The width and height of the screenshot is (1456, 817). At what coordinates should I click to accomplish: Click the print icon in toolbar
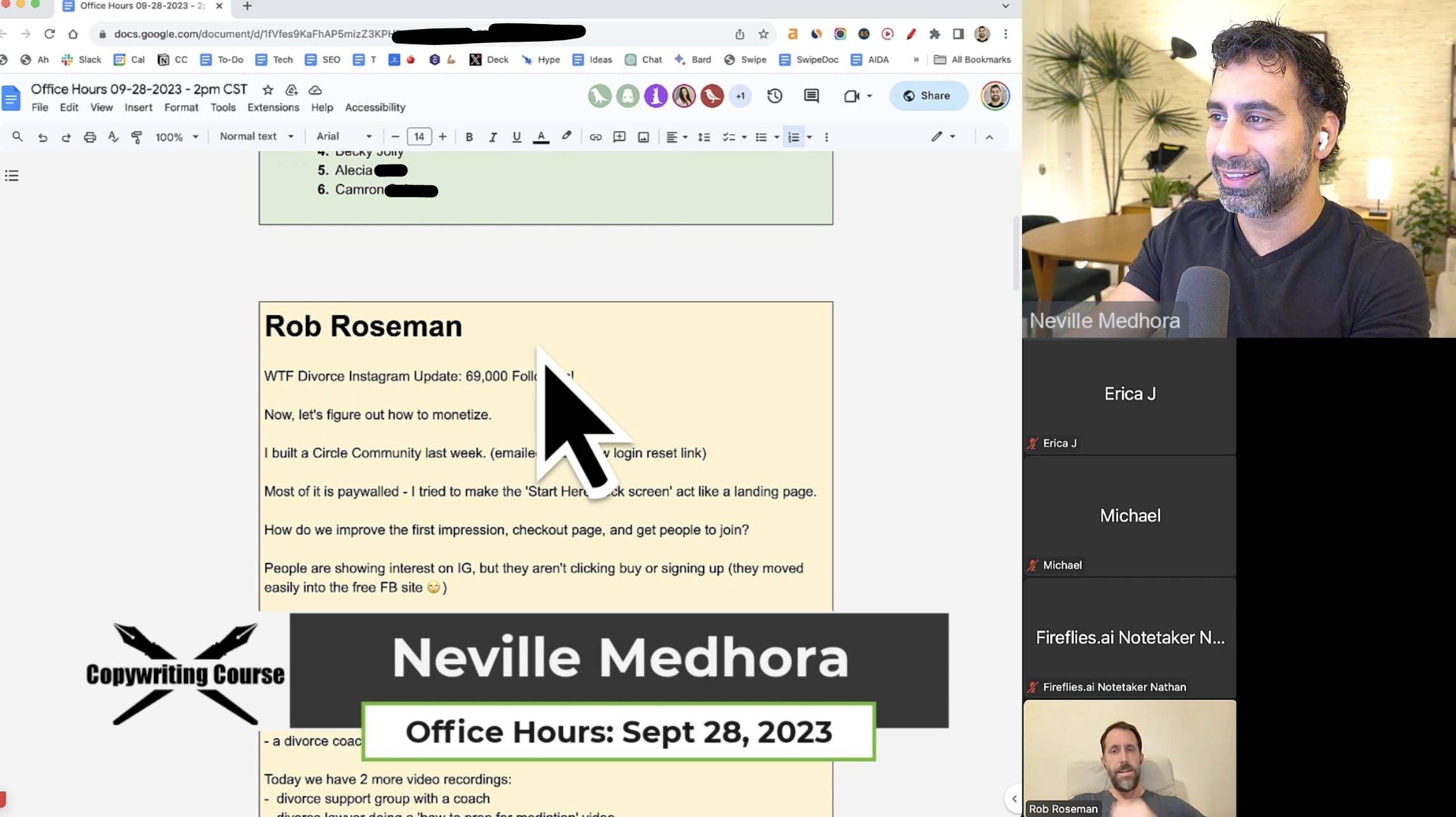(x=90, y=137)
